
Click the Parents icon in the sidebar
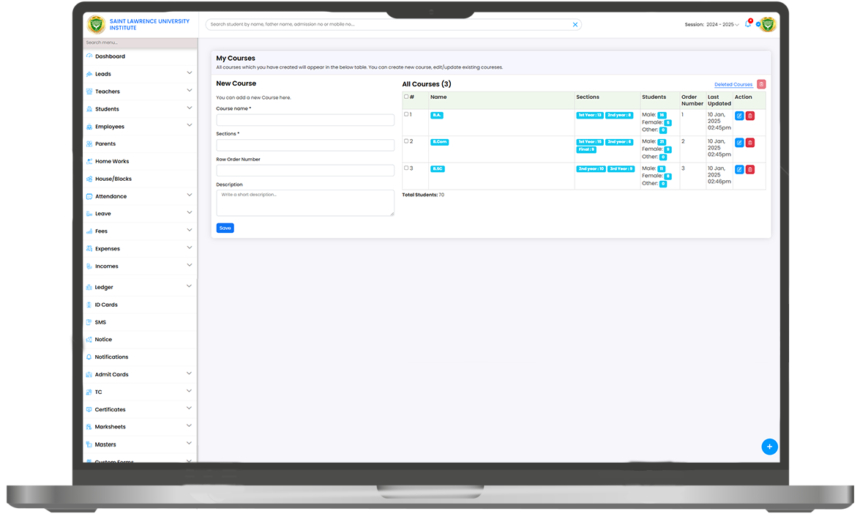pyautogui.click(x=89, y=144)
